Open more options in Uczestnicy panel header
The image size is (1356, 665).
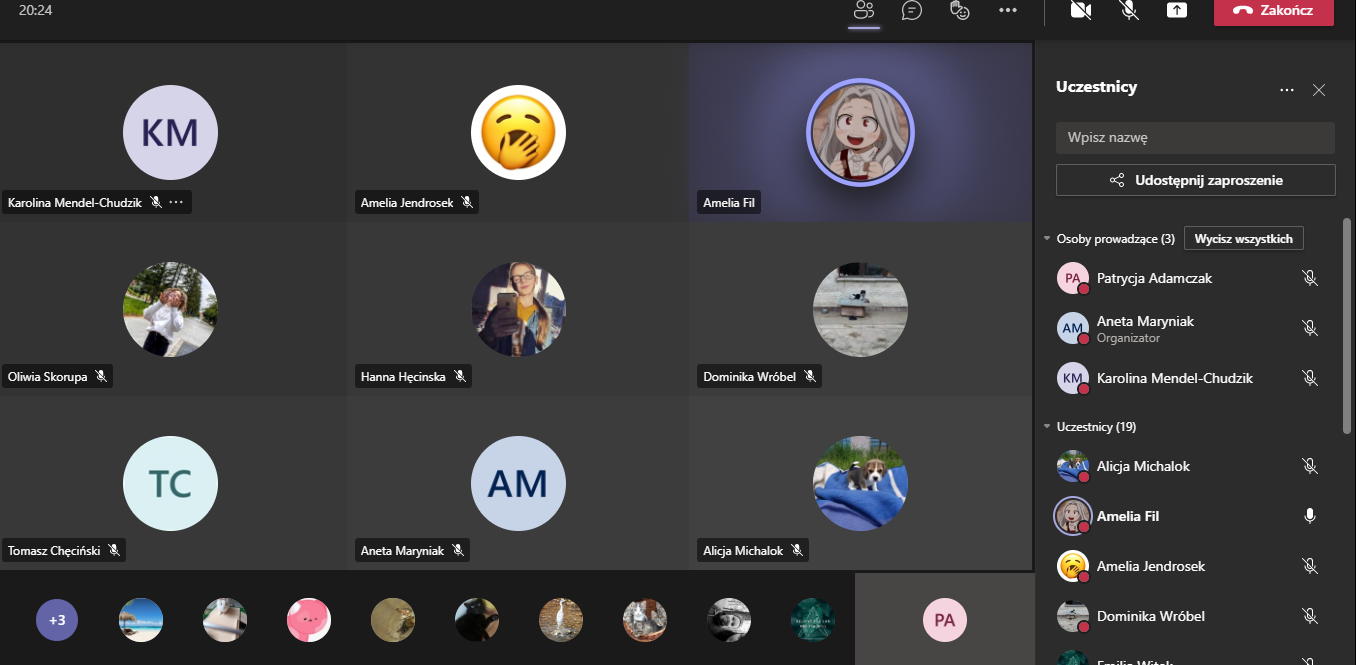point(1287,90)
